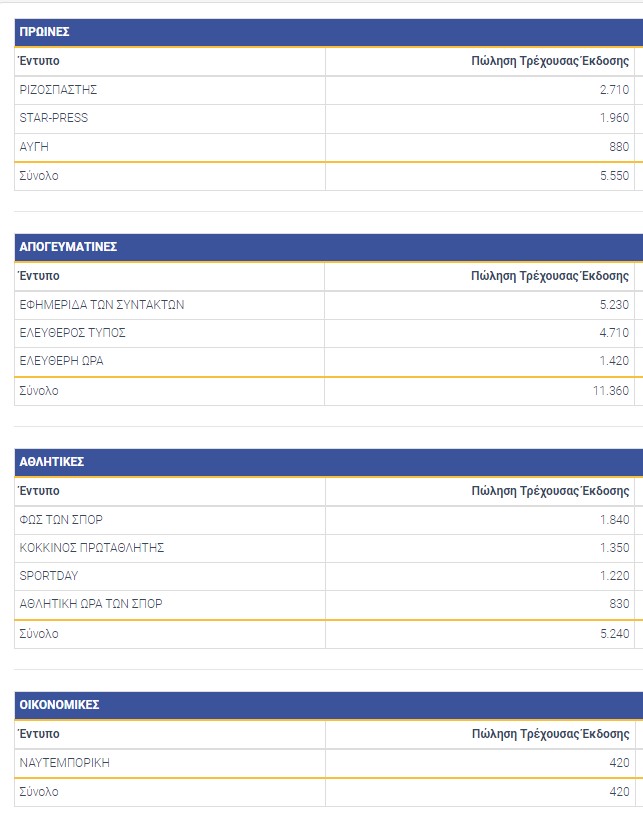Click Πώληση Τρέχουσας Έκδοσης header under ΑΘΛΗΤΙΚΕΣ
Viewport: 643px width, 824px height.
(x=550, y=491)
